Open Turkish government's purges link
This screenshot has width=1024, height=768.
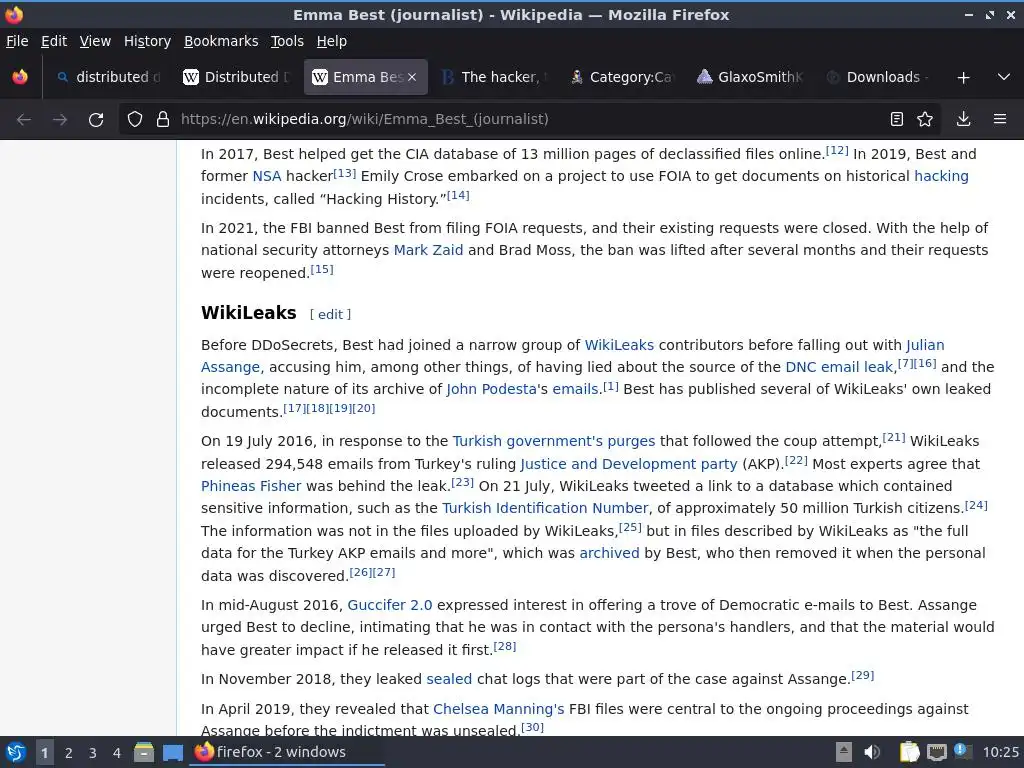(553, 441)
